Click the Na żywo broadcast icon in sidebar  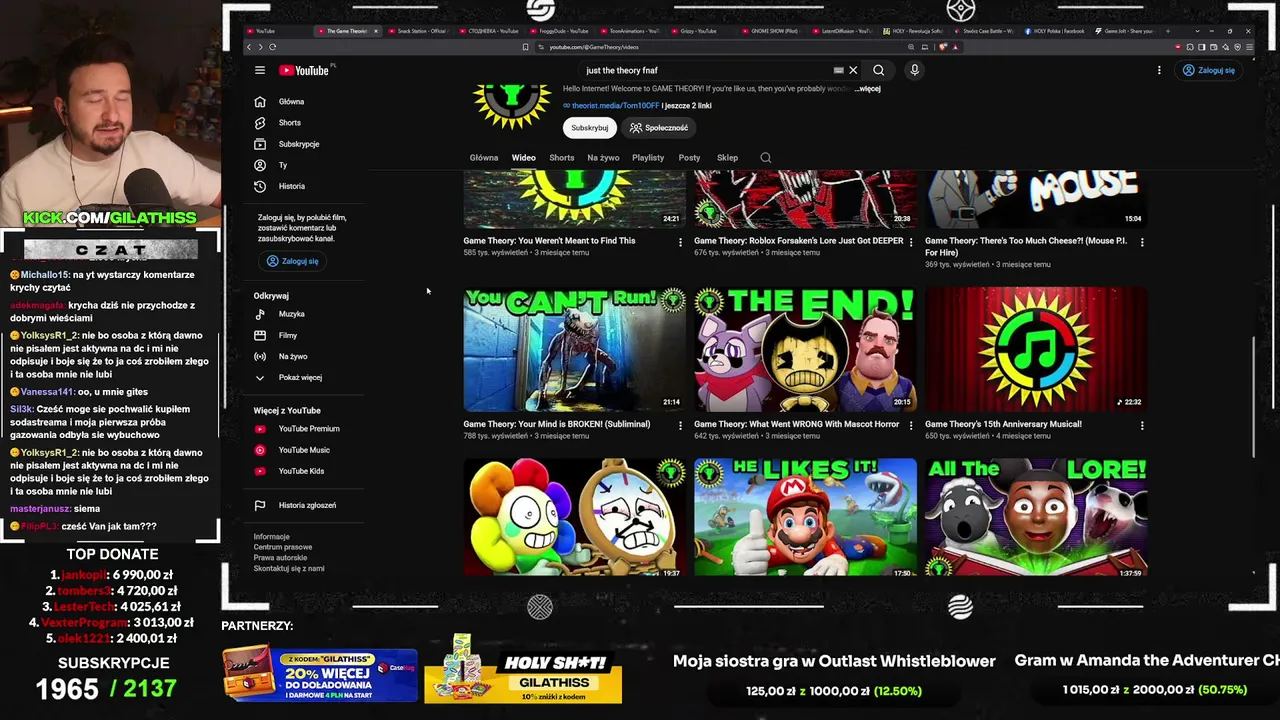260,356
